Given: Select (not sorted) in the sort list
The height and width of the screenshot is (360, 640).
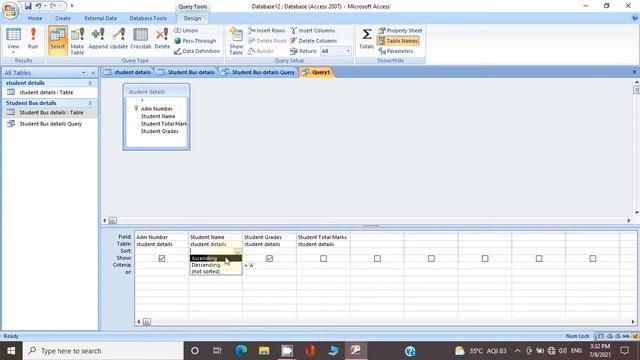Looking at the screenshot, I should point(216,271).
